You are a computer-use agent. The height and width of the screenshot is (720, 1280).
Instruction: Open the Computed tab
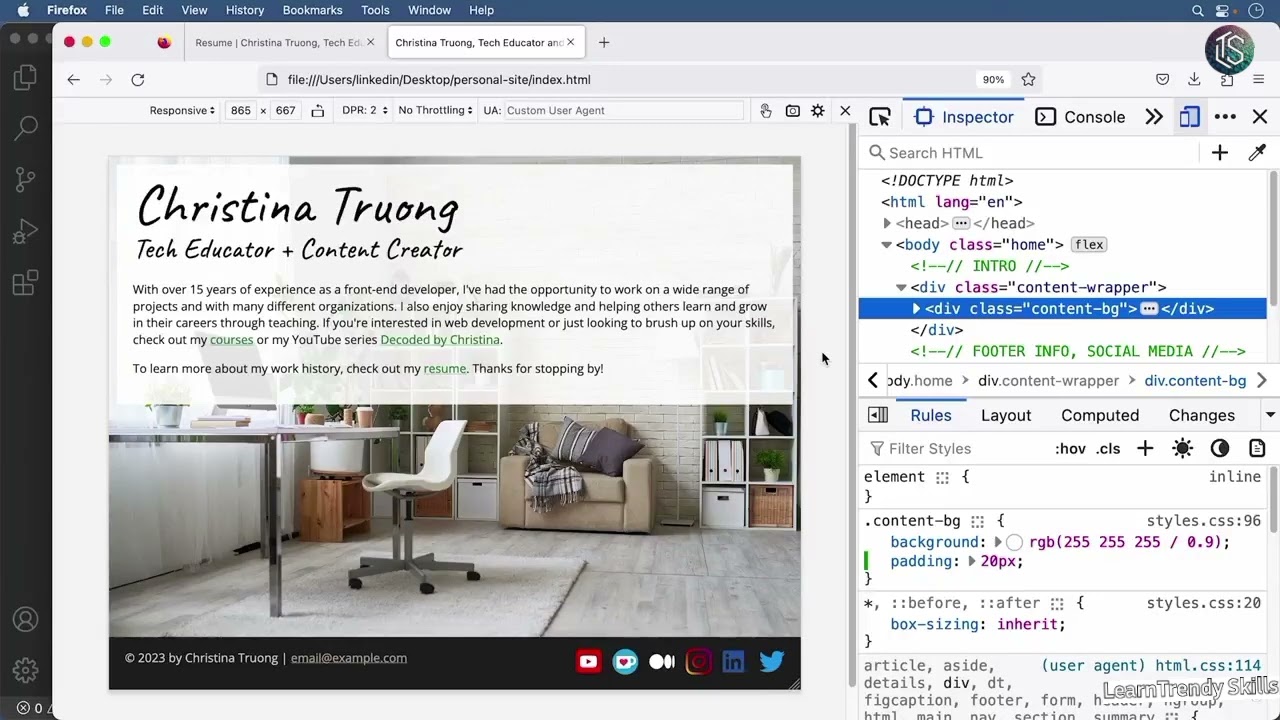pyautogui.click(x=1100, y=415)
